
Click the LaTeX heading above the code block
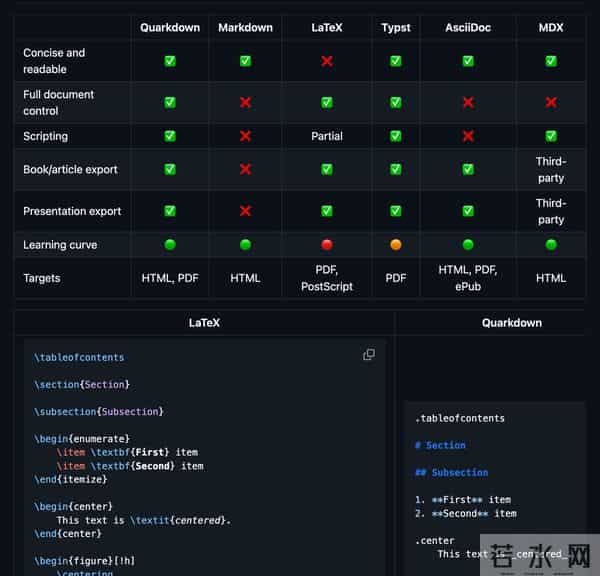pos(204,323)
